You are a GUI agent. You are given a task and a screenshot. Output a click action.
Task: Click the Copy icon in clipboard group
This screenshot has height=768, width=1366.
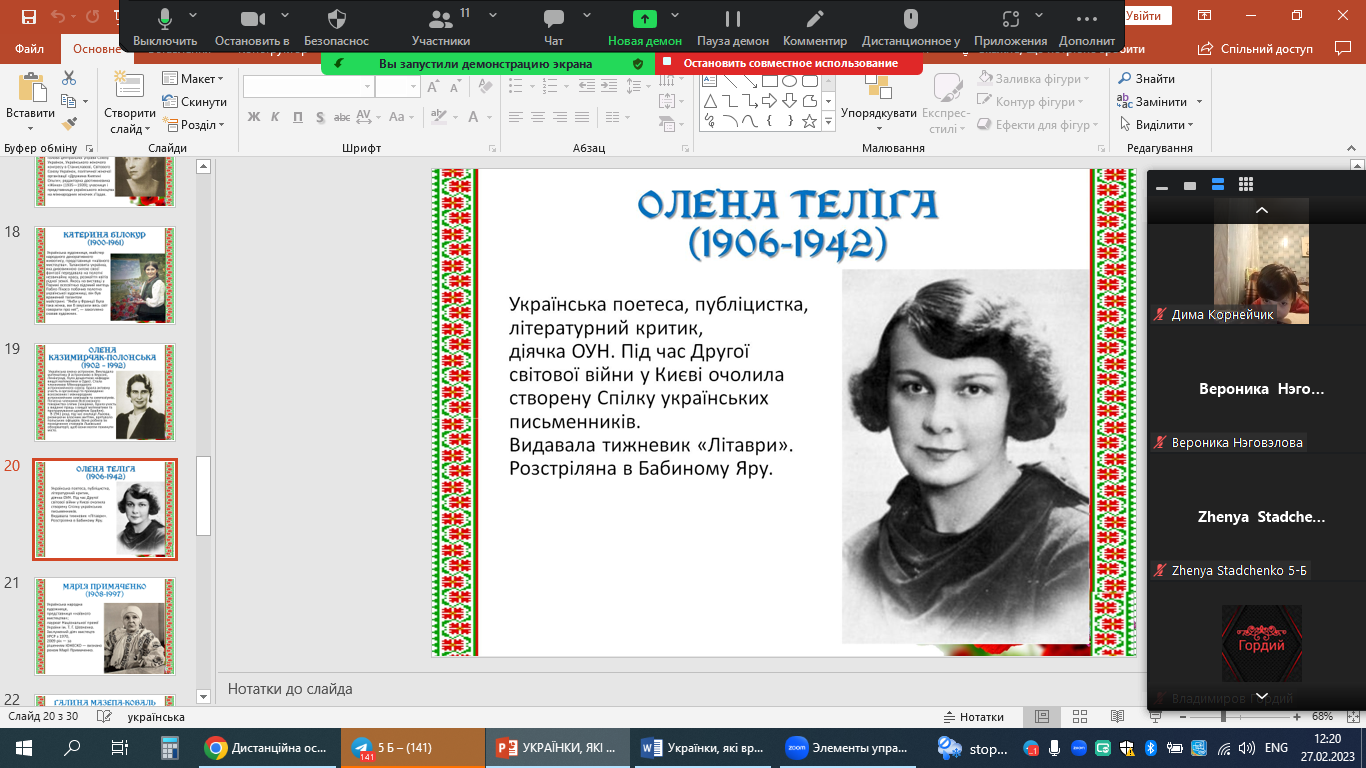coord(69,101)
